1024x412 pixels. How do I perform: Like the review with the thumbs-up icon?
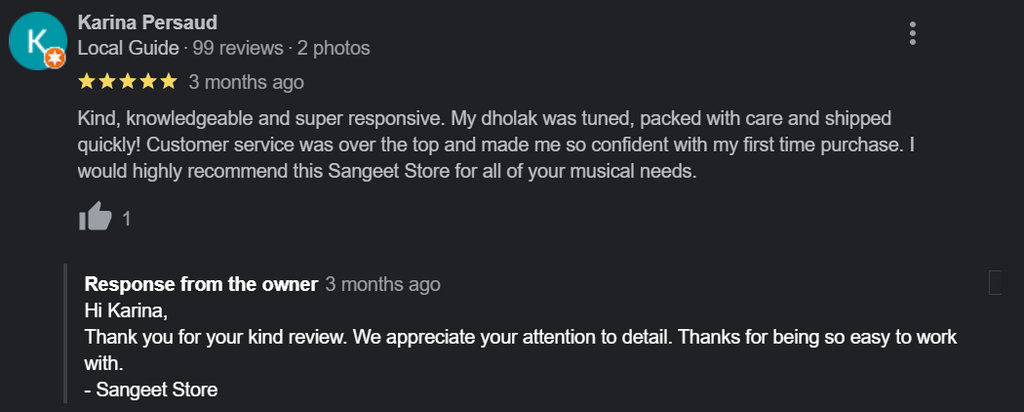point(95,216)
